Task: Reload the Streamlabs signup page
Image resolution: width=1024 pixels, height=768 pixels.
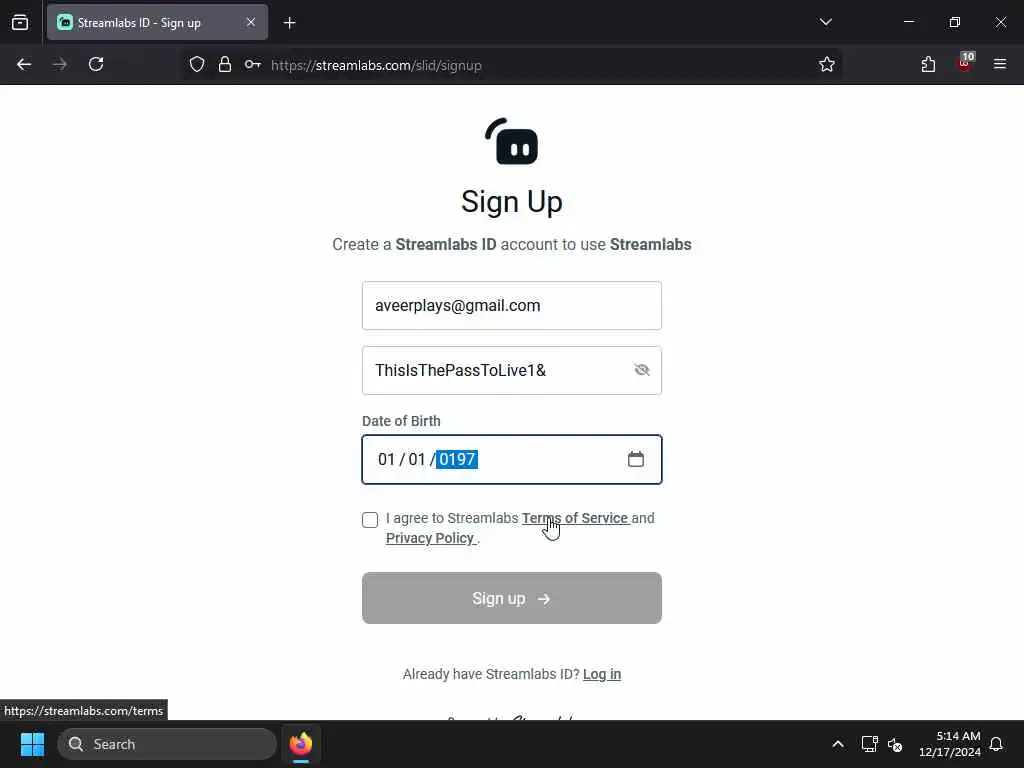Action: coord(96,64)
